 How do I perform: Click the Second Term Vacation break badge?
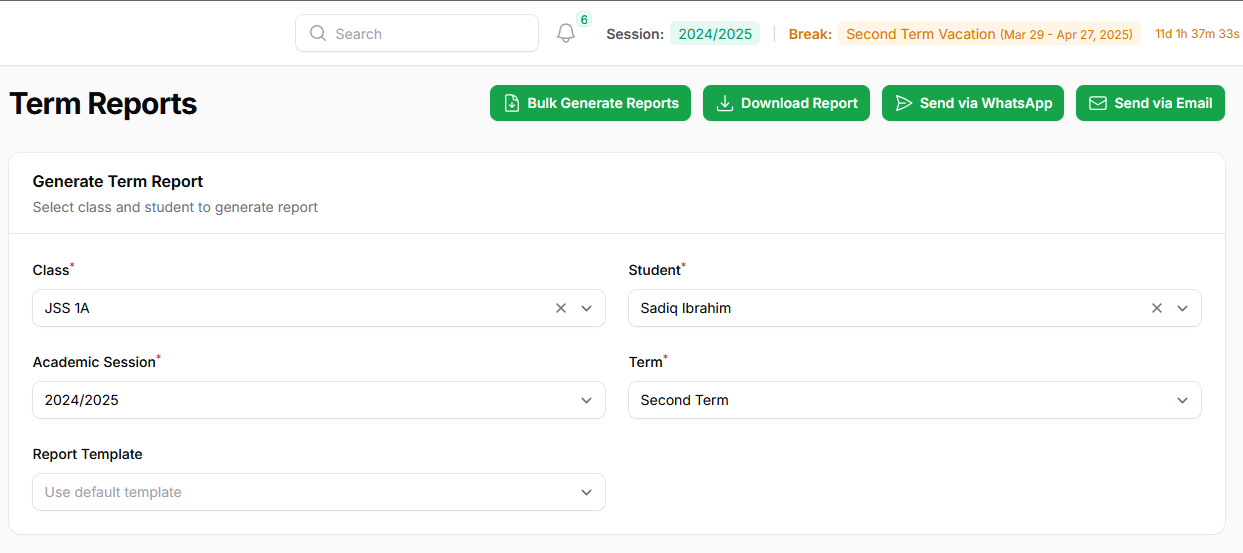[988, 33]
